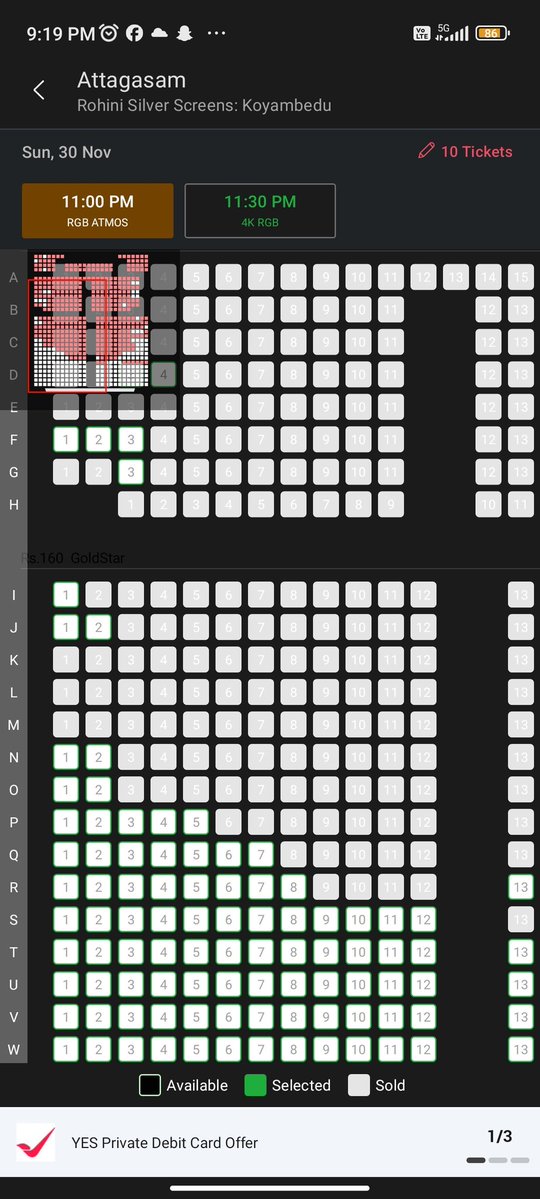The height and width of the screenshot is (1199, 540).
Task: Tap the Sun, 30 Nov date label
Action: [x=67, y=151]
